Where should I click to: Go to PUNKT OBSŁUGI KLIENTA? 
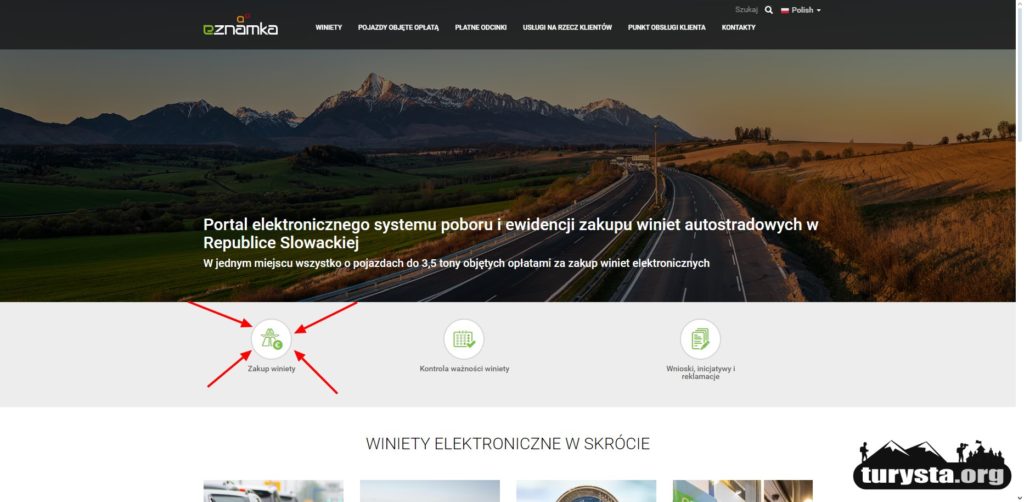click(667, 27)
